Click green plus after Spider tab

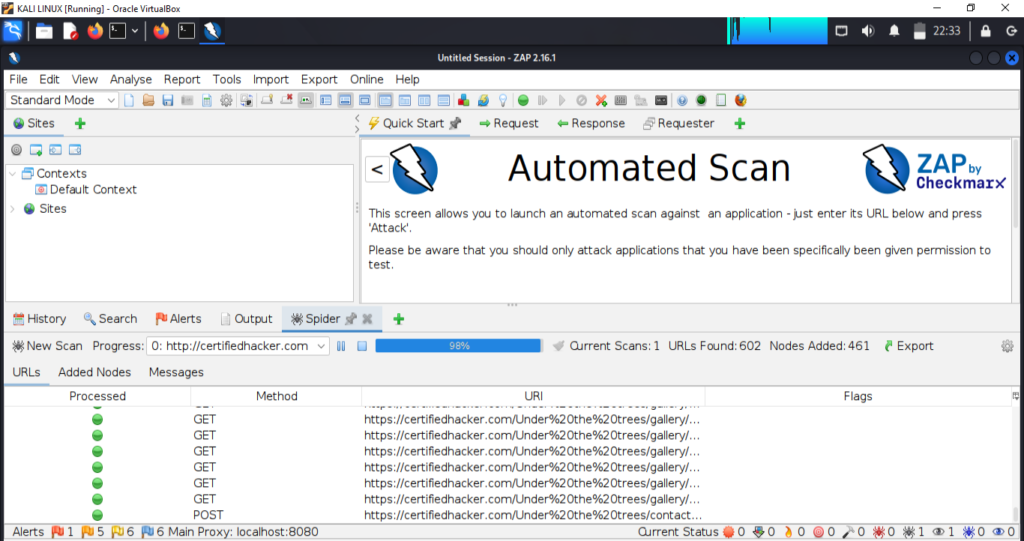(398, 319)
